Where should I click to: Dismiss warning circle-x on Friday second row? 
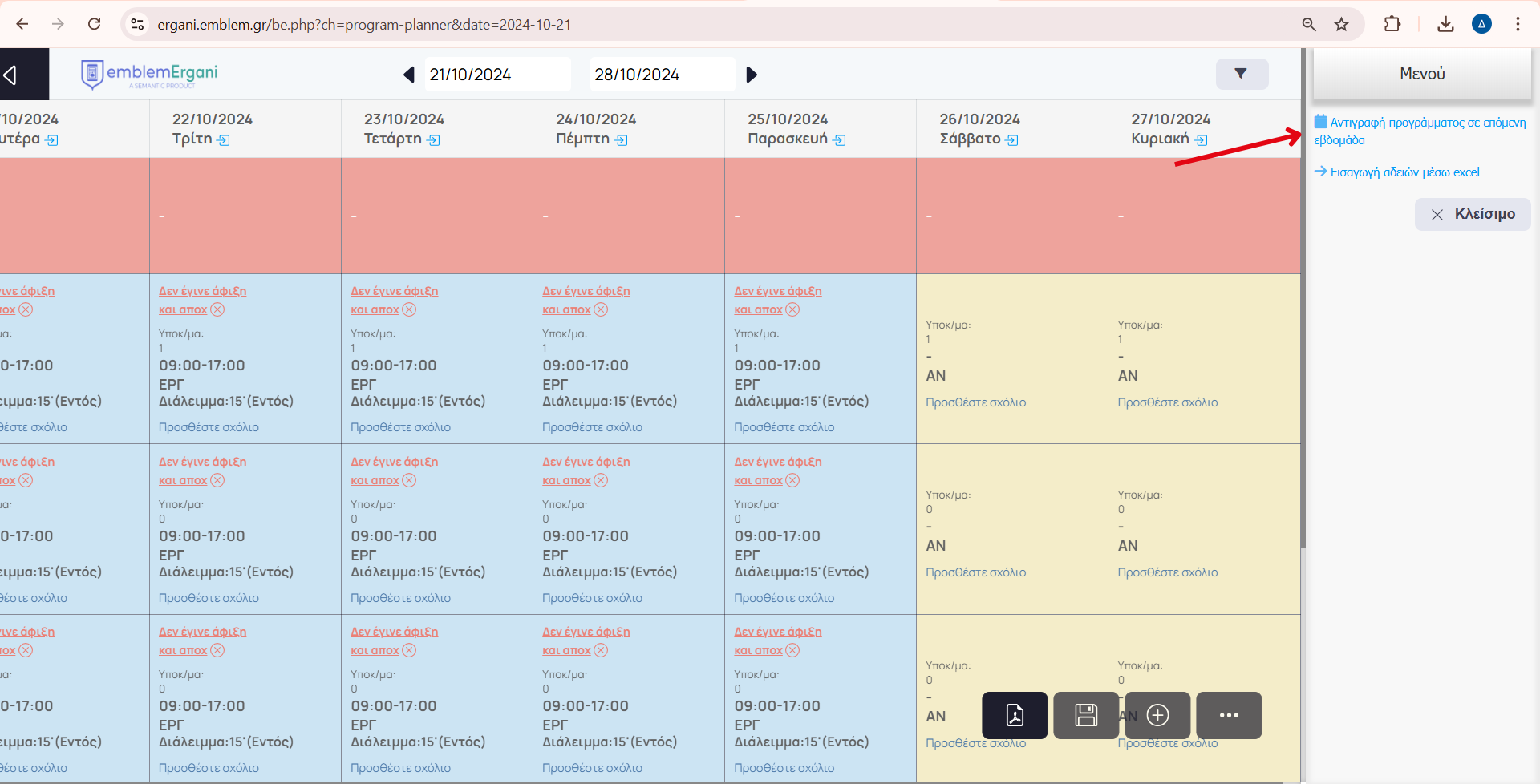pyautogui.click(x=792, y=480)
